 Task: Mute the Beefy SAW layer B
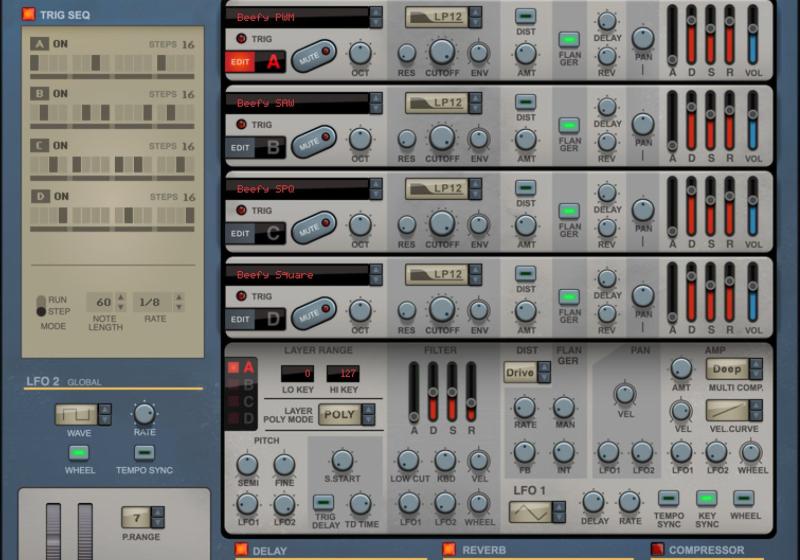coord(313,141)
